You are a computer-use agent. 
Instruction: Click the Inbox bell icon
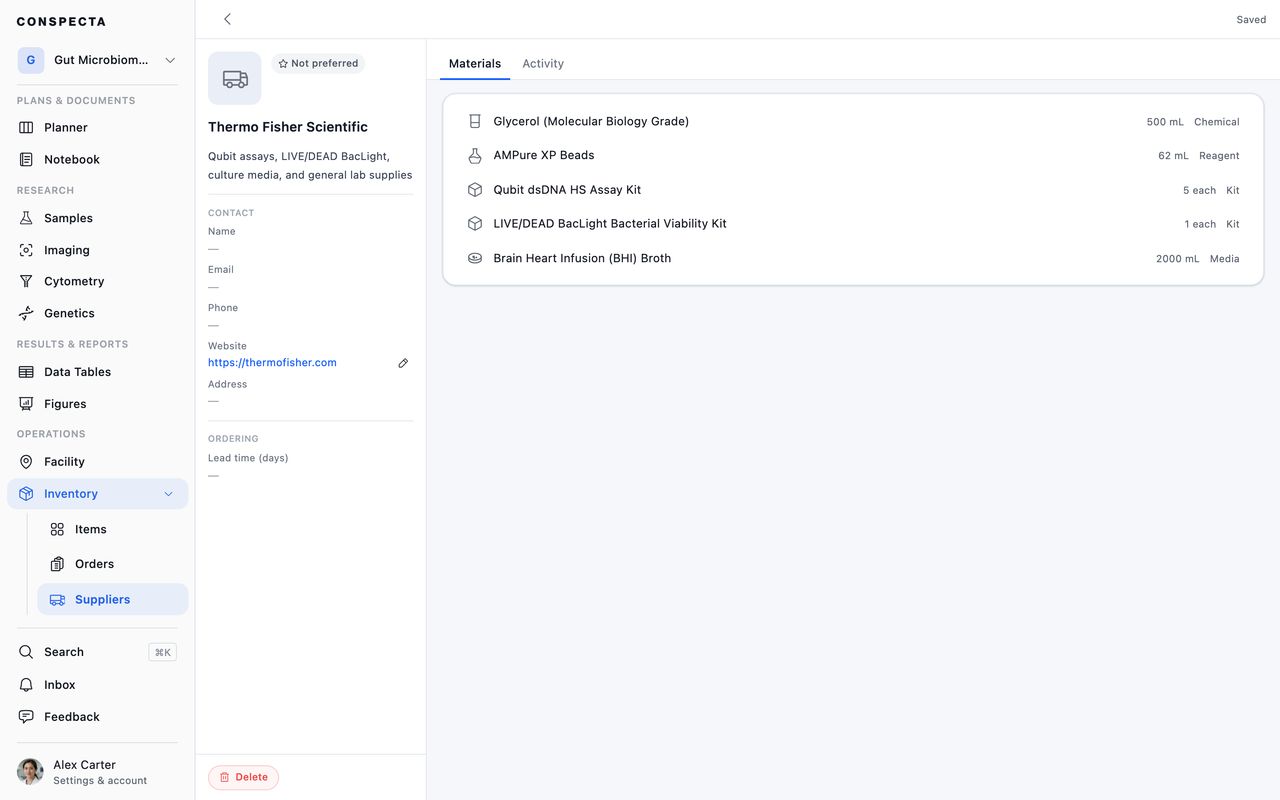click(26, 685)
